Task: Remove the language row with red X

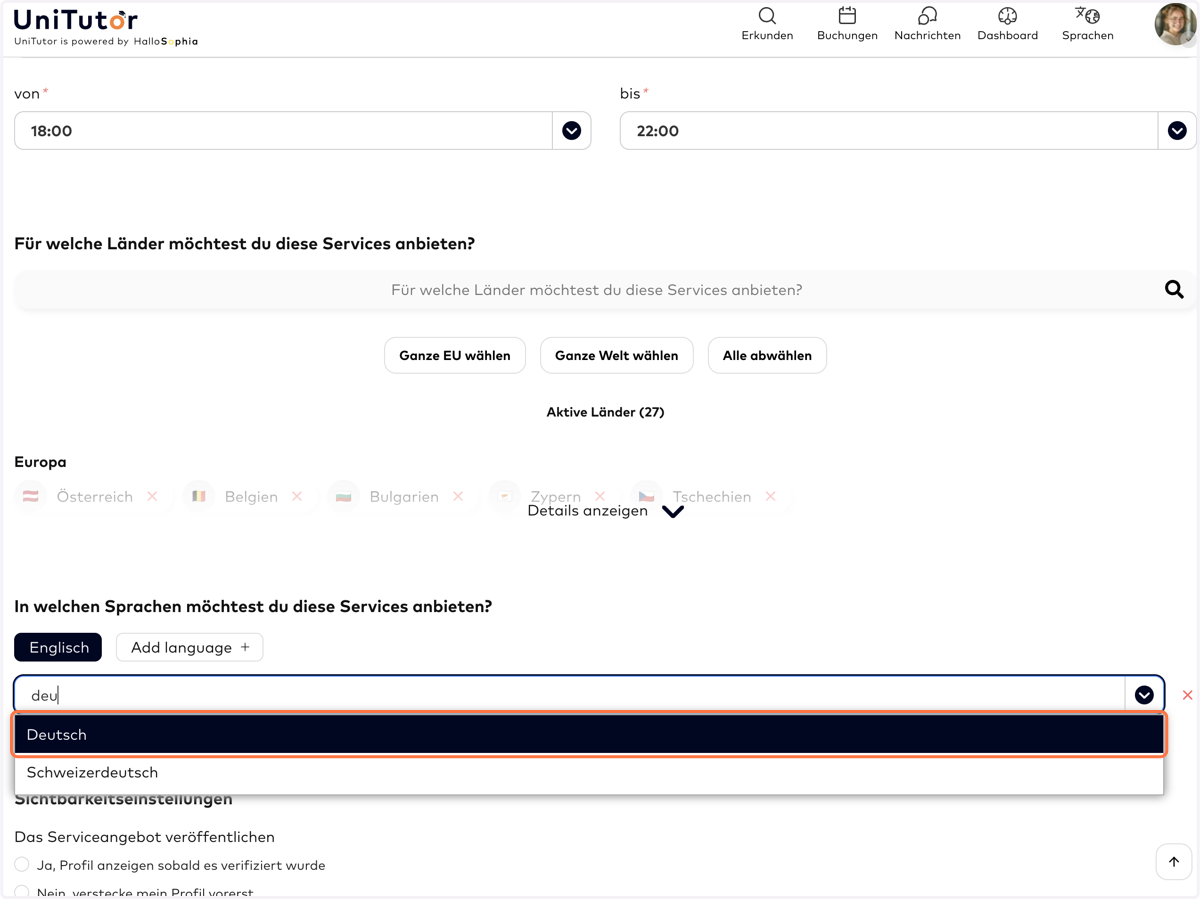Action: click(1187, 695)
